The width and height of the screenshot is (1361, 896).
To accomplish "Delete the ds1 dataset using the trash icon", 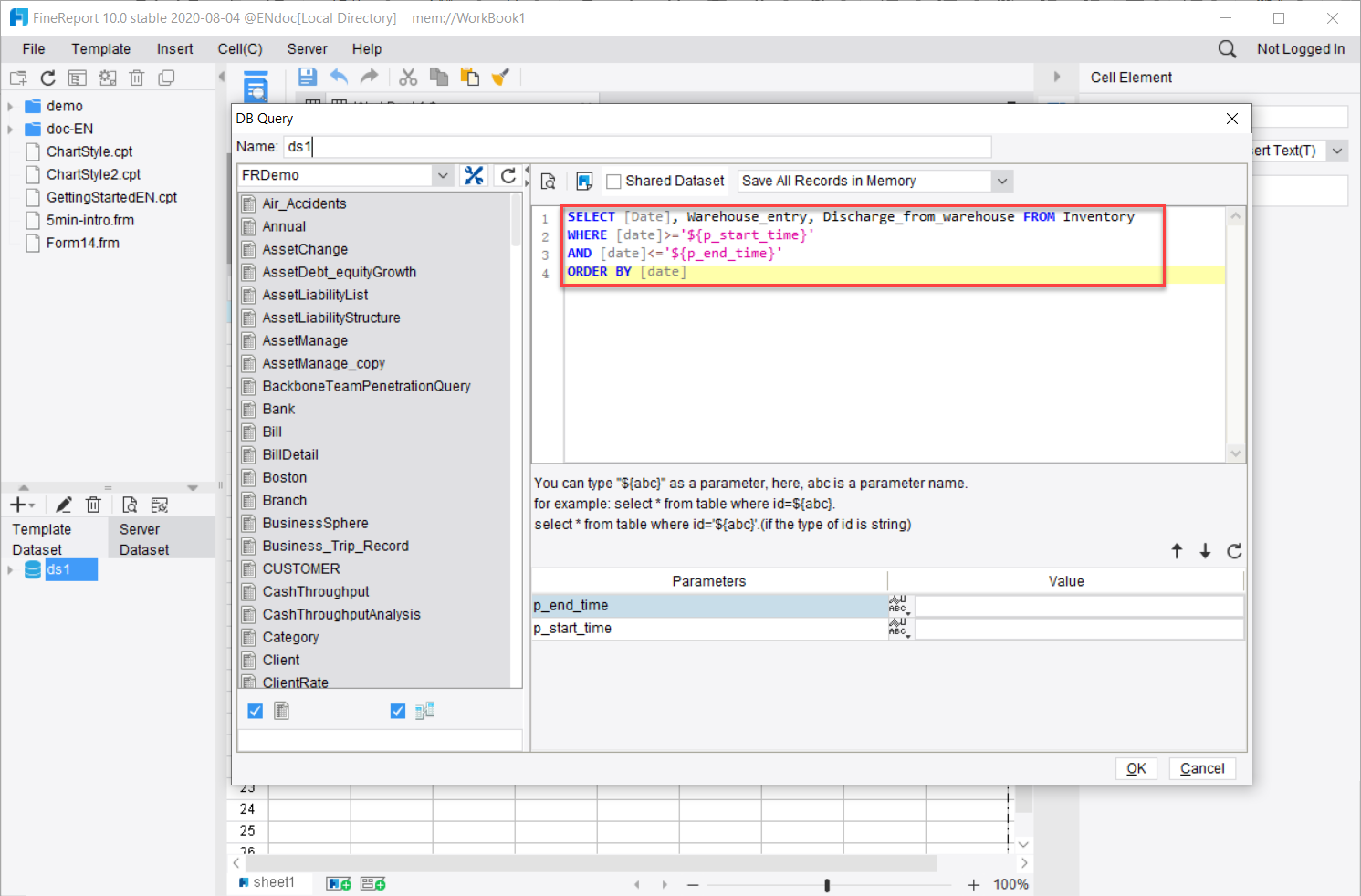I will (93, 504).
